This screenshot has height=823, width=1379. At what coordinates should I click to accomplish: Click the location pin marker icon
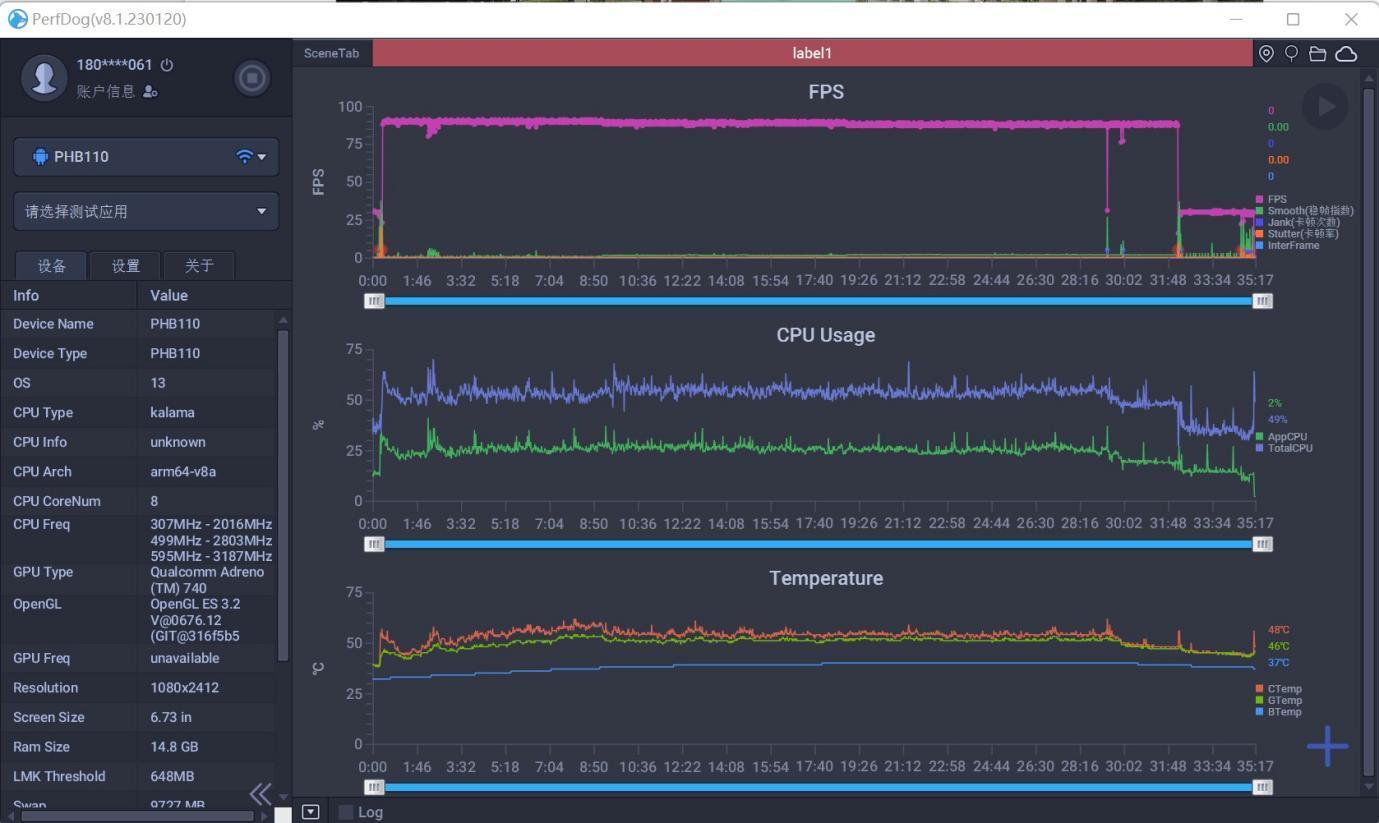[x=1266, y=54]
